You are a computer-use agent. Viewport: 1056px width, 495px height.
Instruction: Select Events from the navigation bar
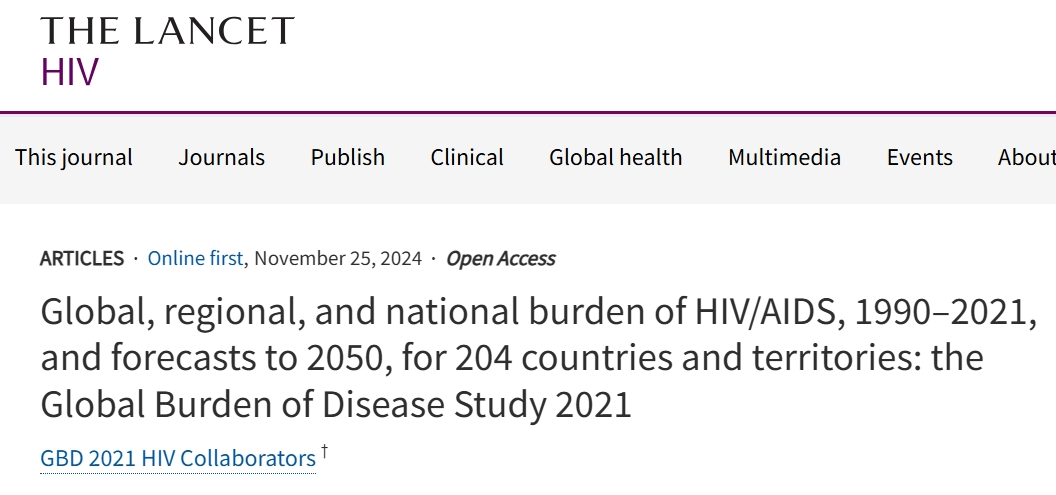pos(919,157)
